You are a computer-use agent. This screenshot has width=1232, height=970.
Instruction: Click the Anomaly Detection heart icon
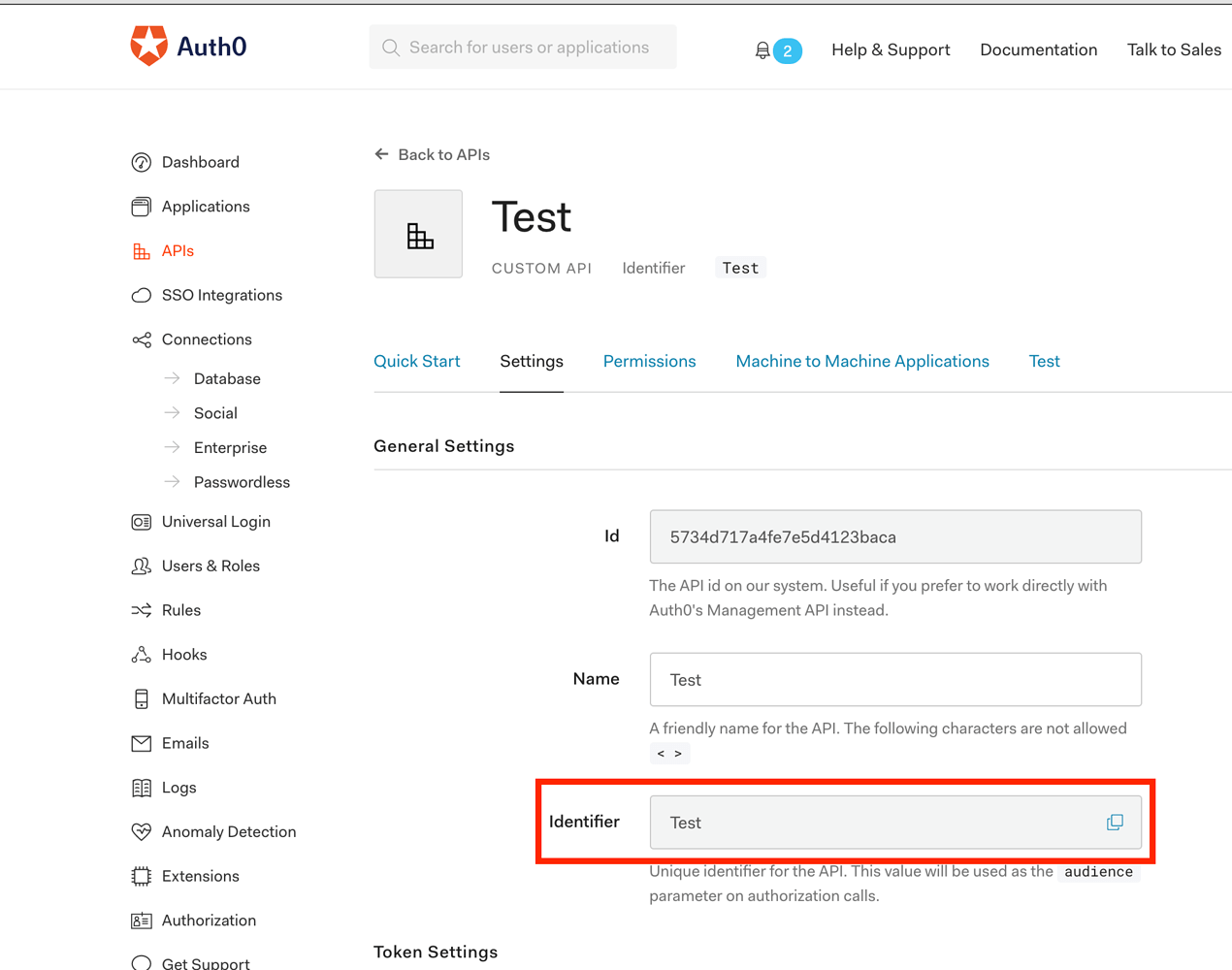[143, 831]
